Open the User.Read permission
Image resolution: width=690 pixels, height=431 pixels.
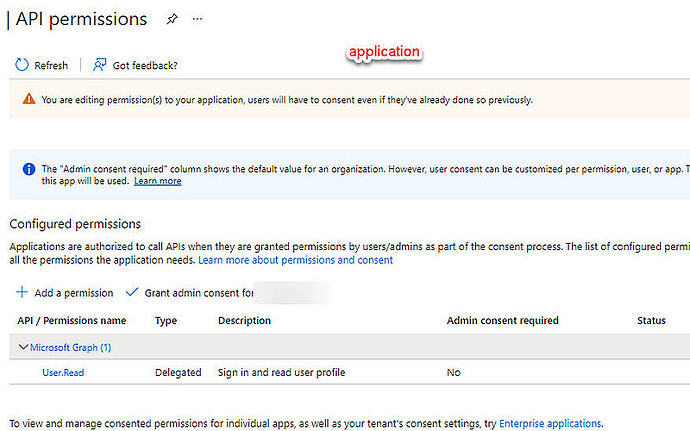tap(63, 372)
